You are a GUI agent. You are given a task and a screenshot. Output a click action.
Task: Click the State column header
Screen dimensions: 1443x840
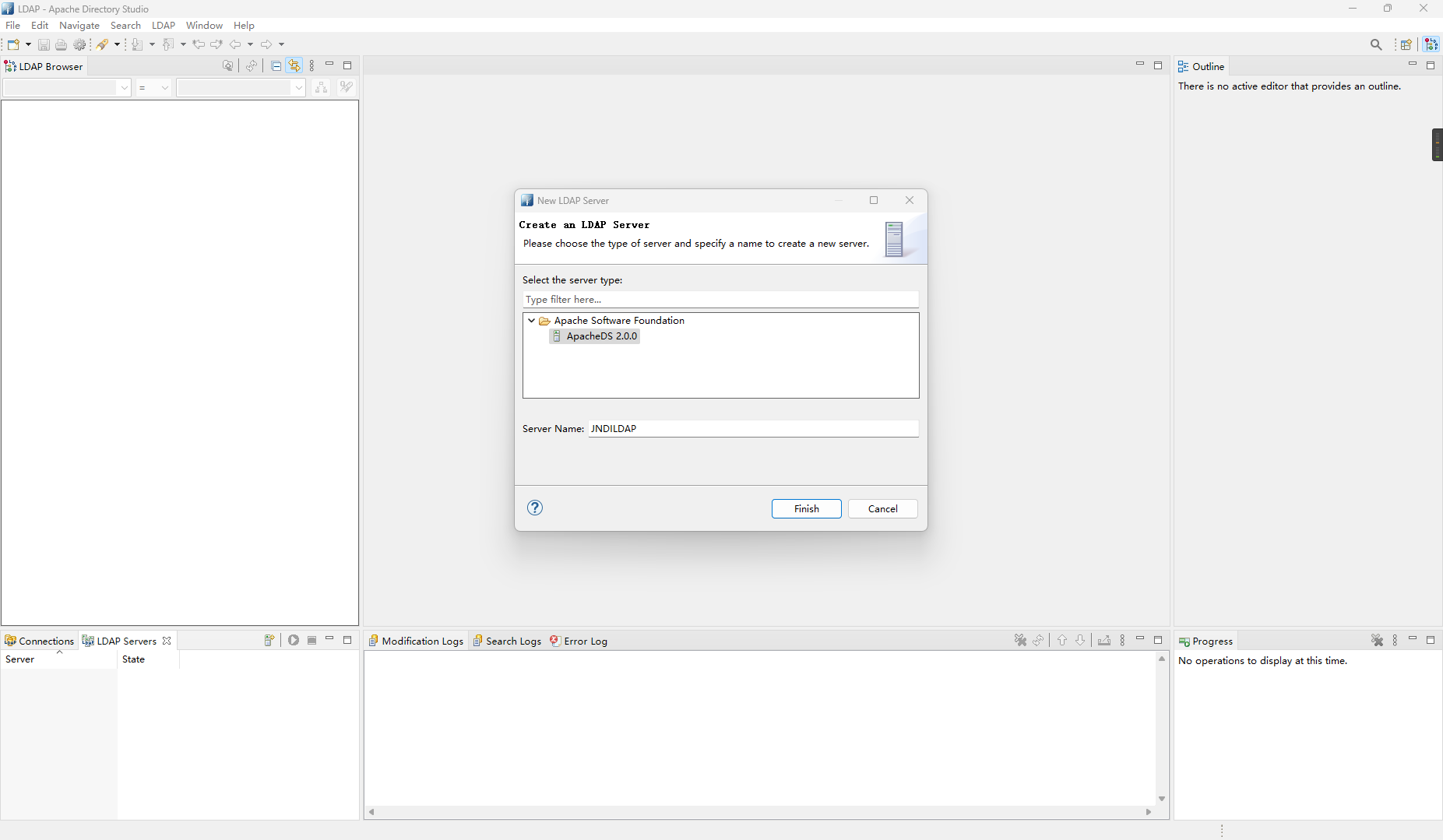[149, 659]
